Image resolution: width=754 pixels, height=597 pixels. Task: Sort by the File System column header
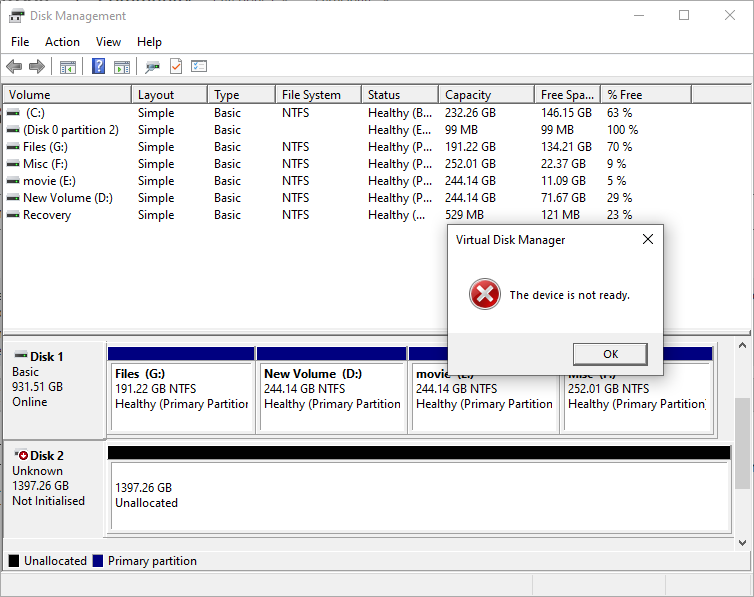[319, 95]
